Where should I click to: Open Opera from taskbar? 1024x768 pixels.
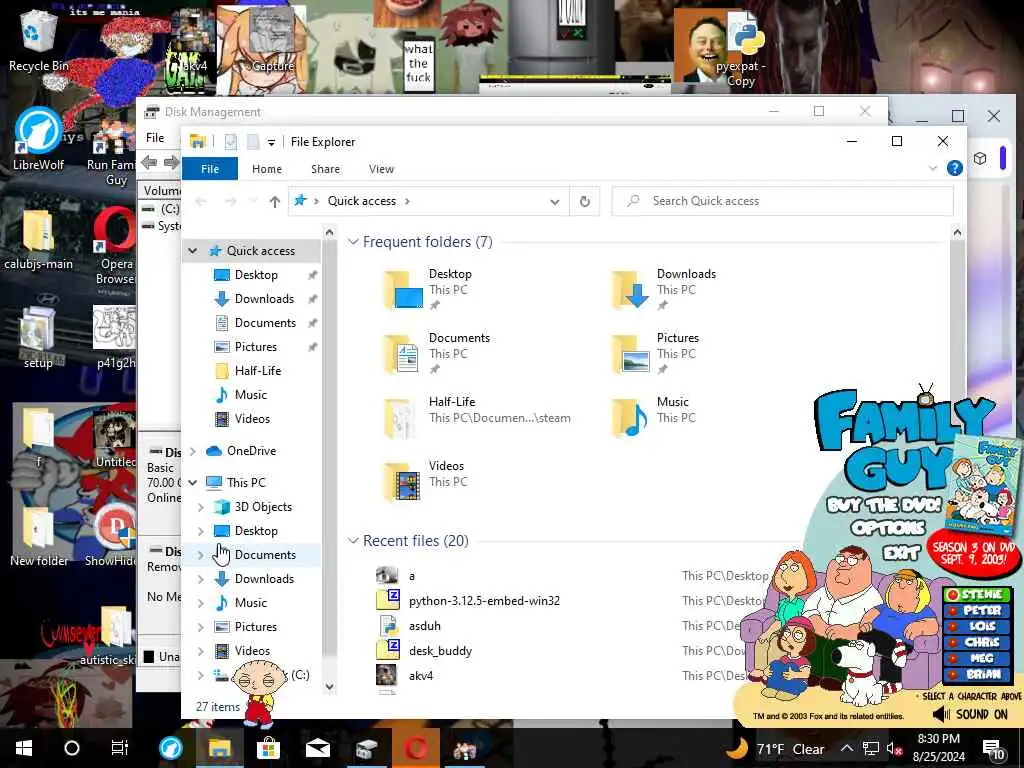[416, 748]
